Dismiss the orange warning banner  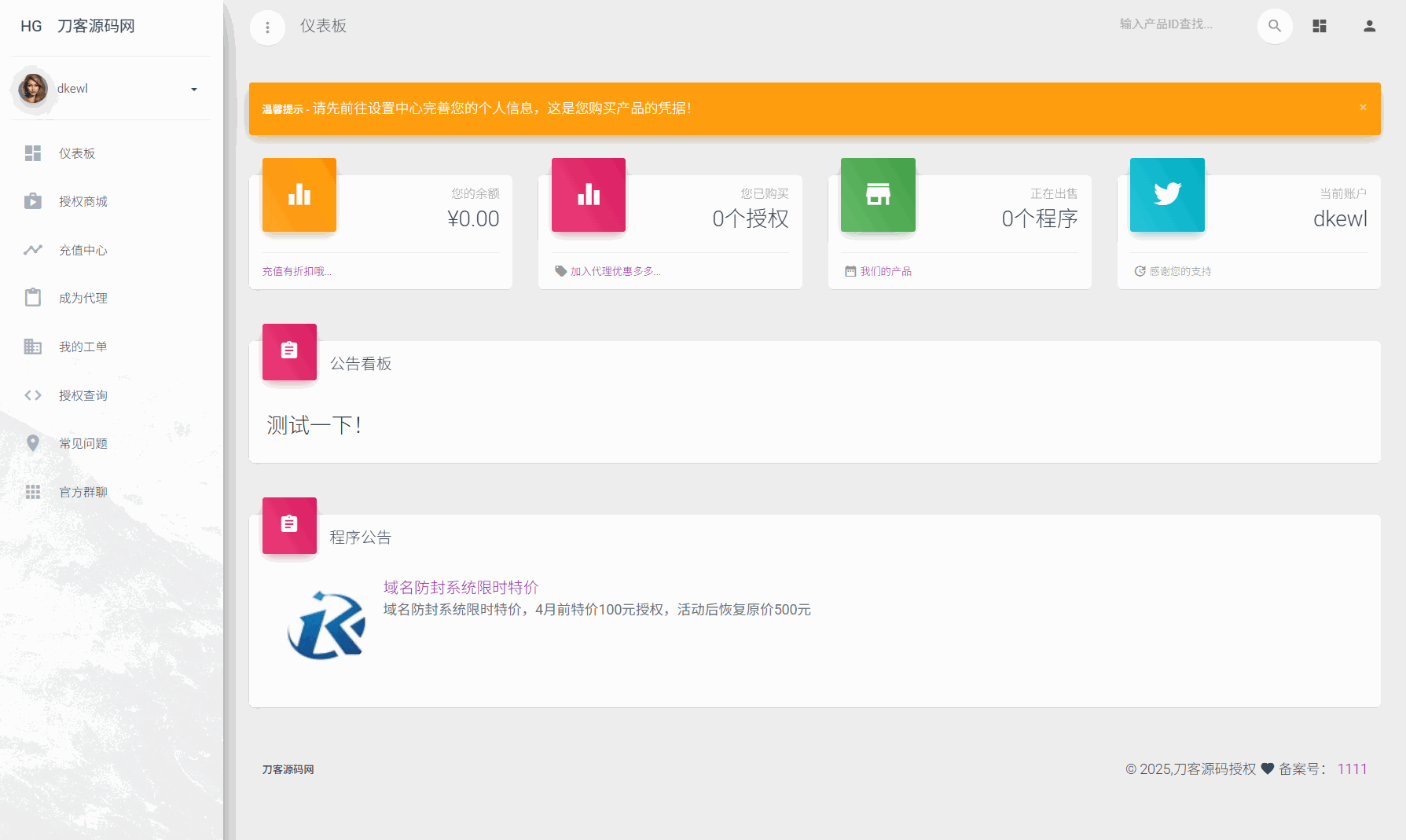click(x=1363, y=108)
